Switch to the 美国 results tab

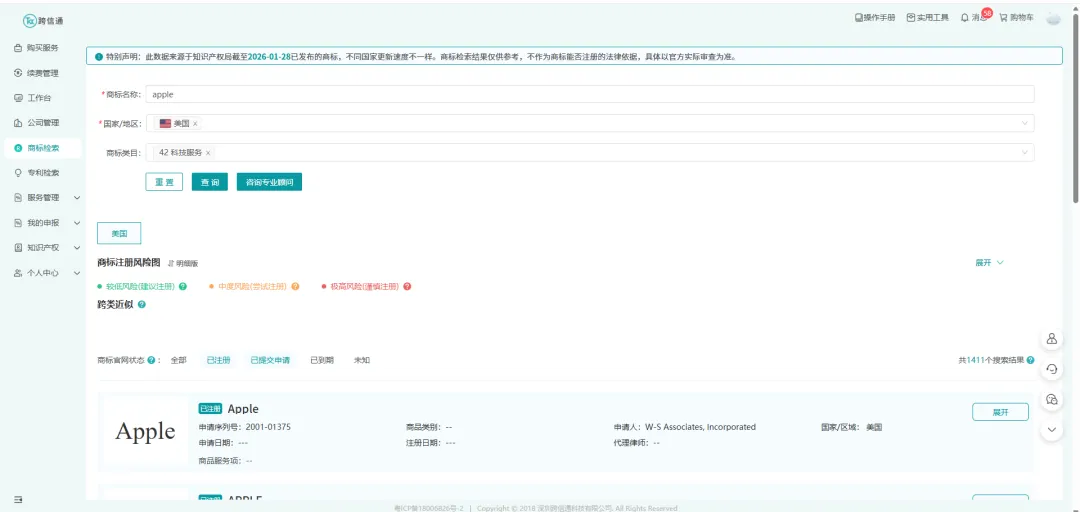[119, 234]
